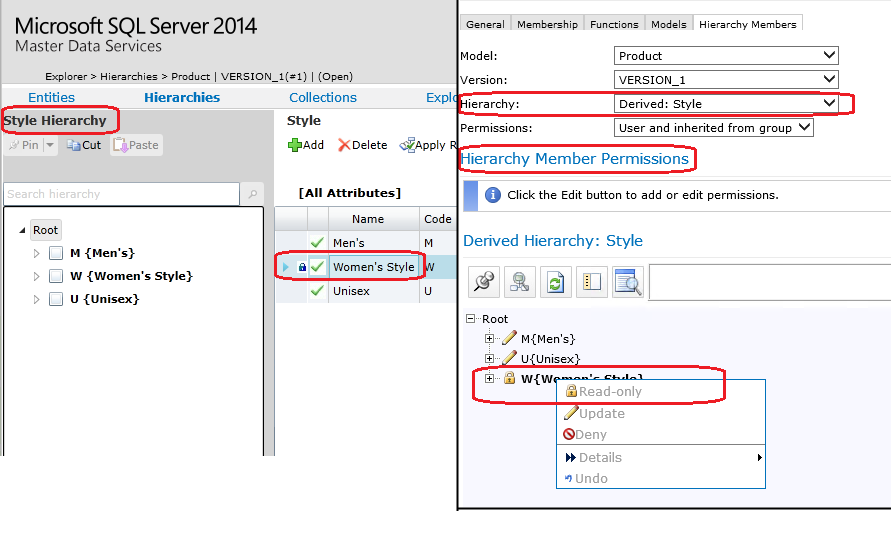
Task: Expand the U {Unisex} tree node arrow
Action: click(x=36, y=299)
